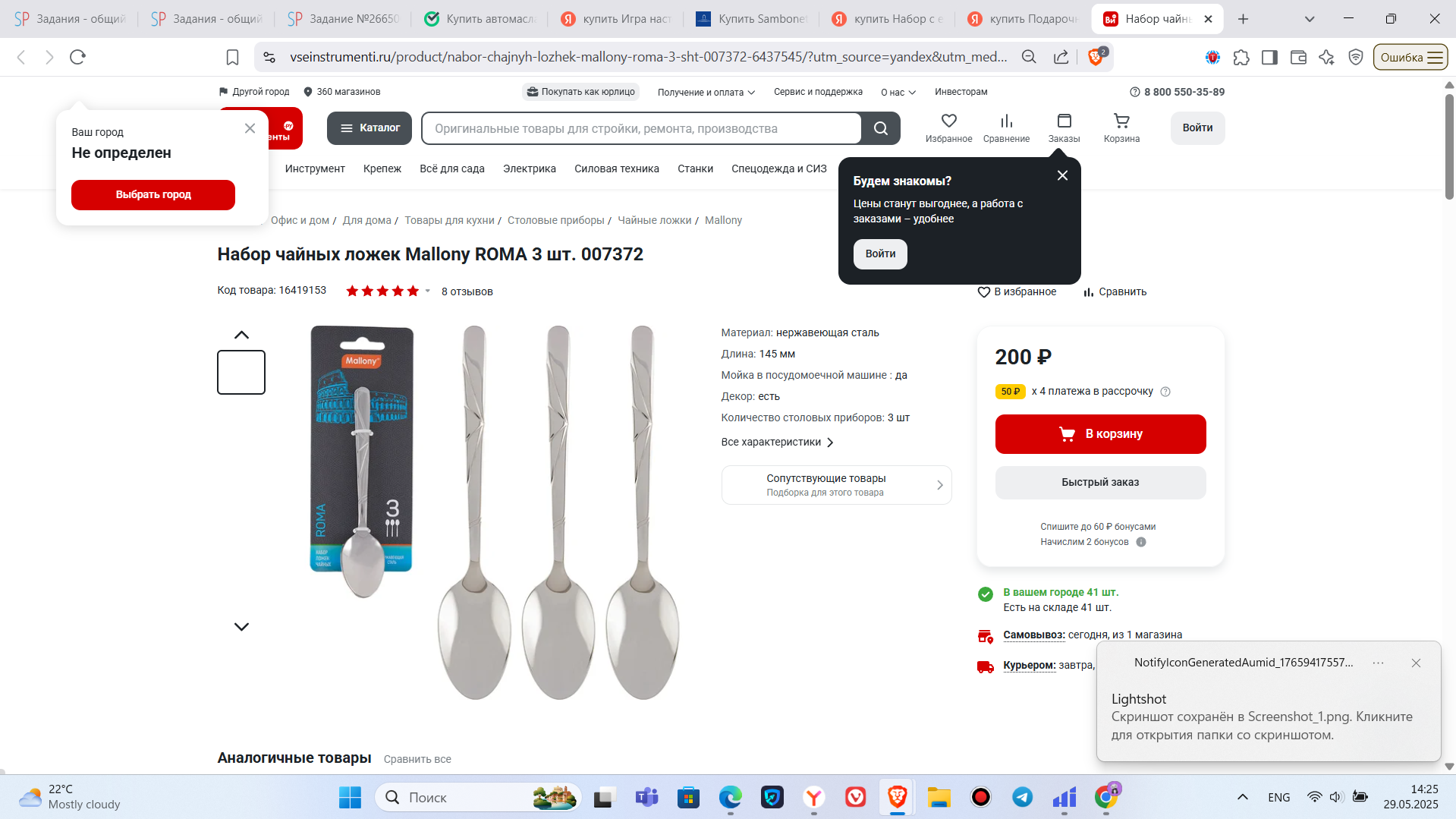Open the Корзина shopping cart icon
The height and width of the screenshot is (819, 1456).
(1121, 121)
